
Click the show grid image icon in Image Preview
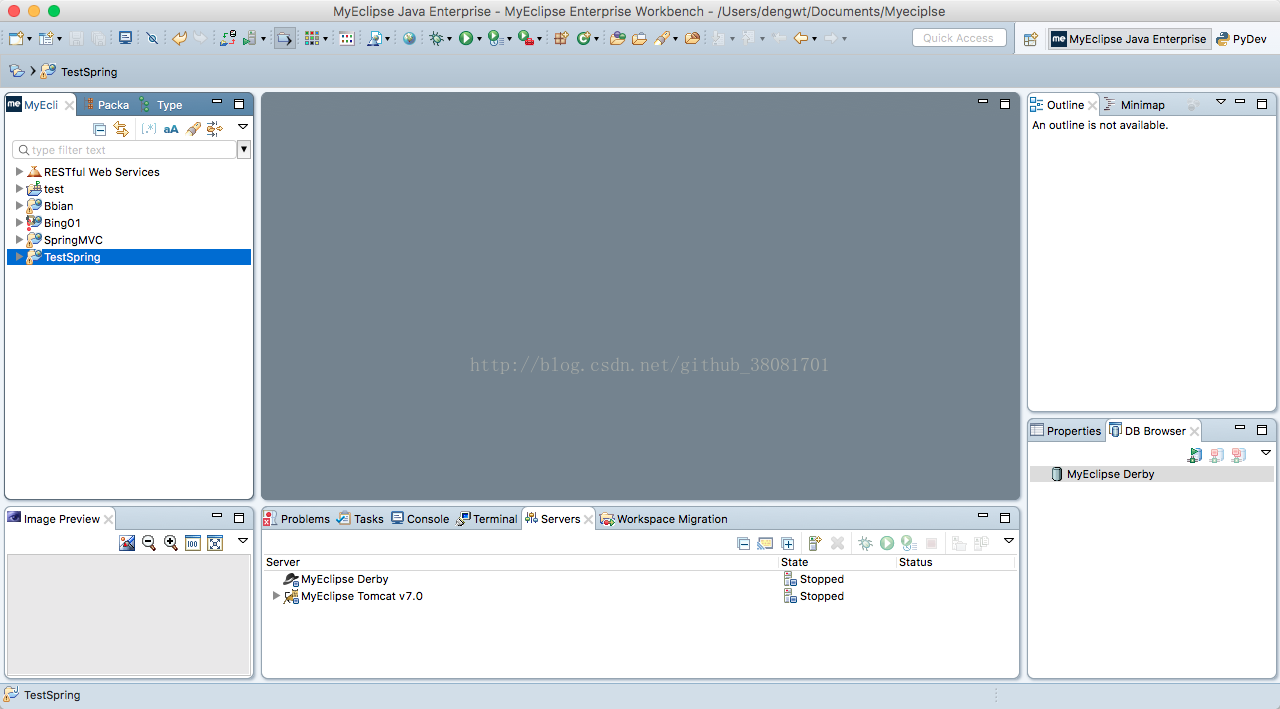coord(127,543)
